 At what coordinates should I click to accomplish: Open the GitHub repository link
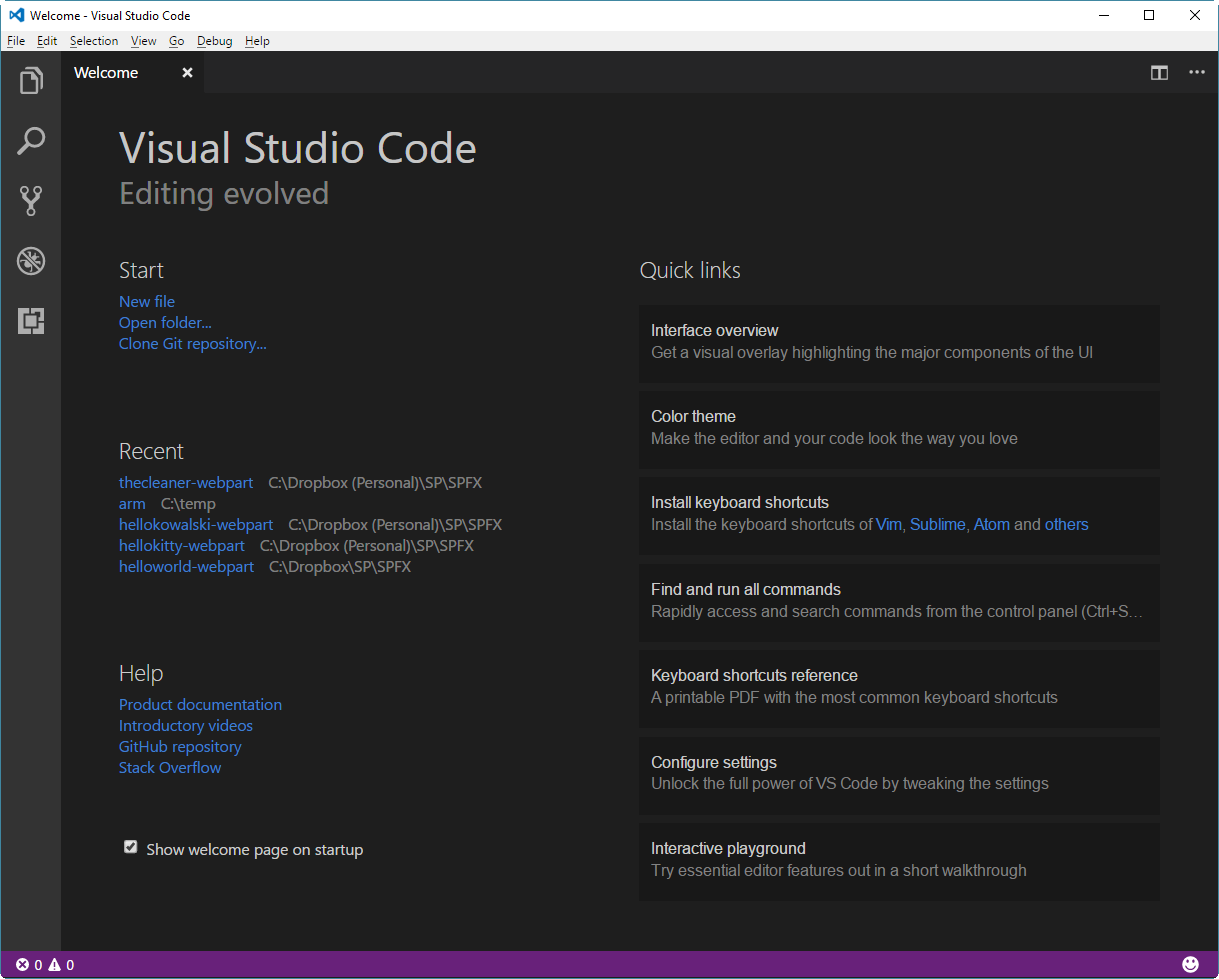point(180,746)
